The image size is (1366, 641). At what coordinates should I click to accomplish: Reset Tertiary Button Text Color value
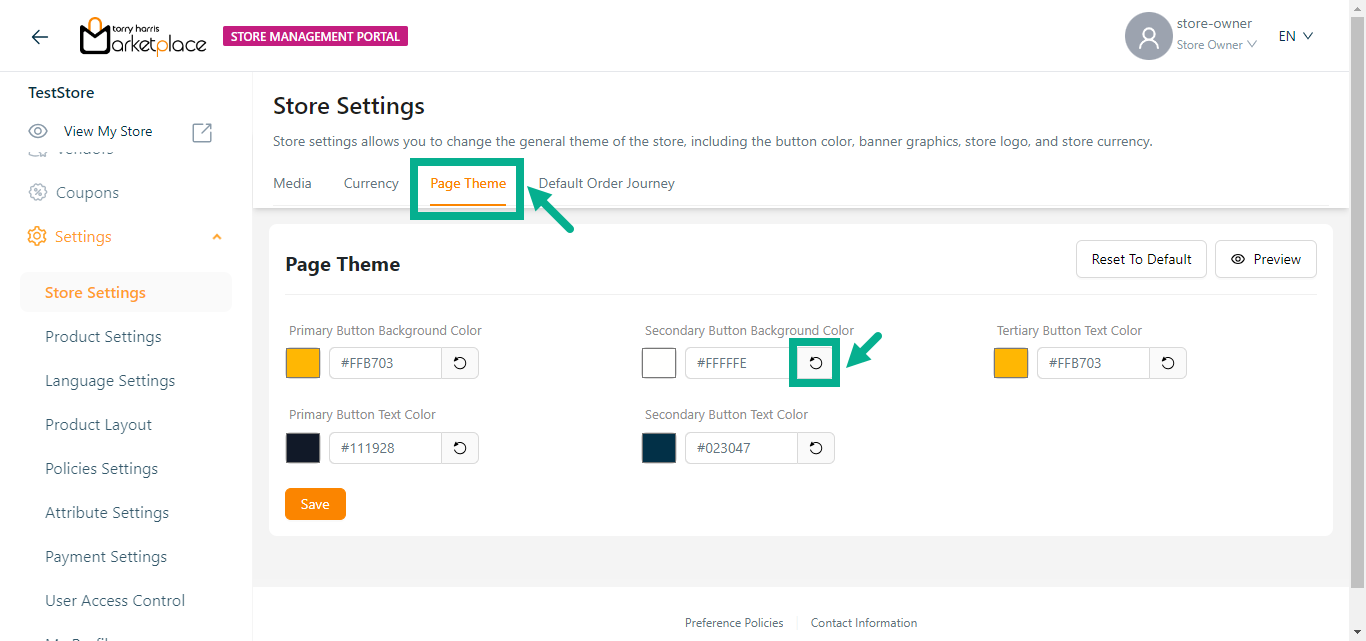point(1168,363)
